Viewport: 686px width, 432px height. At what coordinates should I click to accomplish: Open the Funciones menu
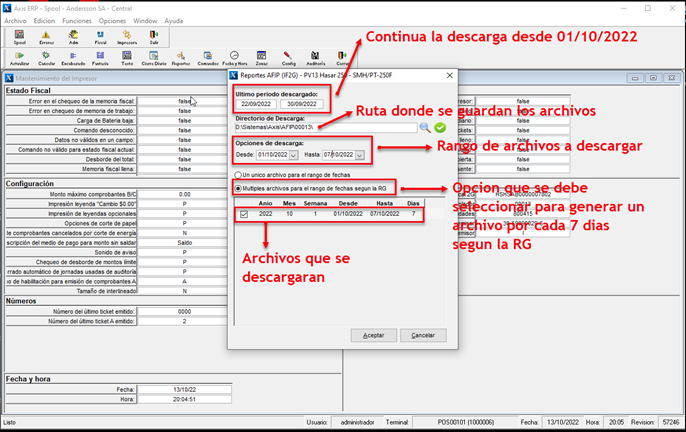click(76, 20)
